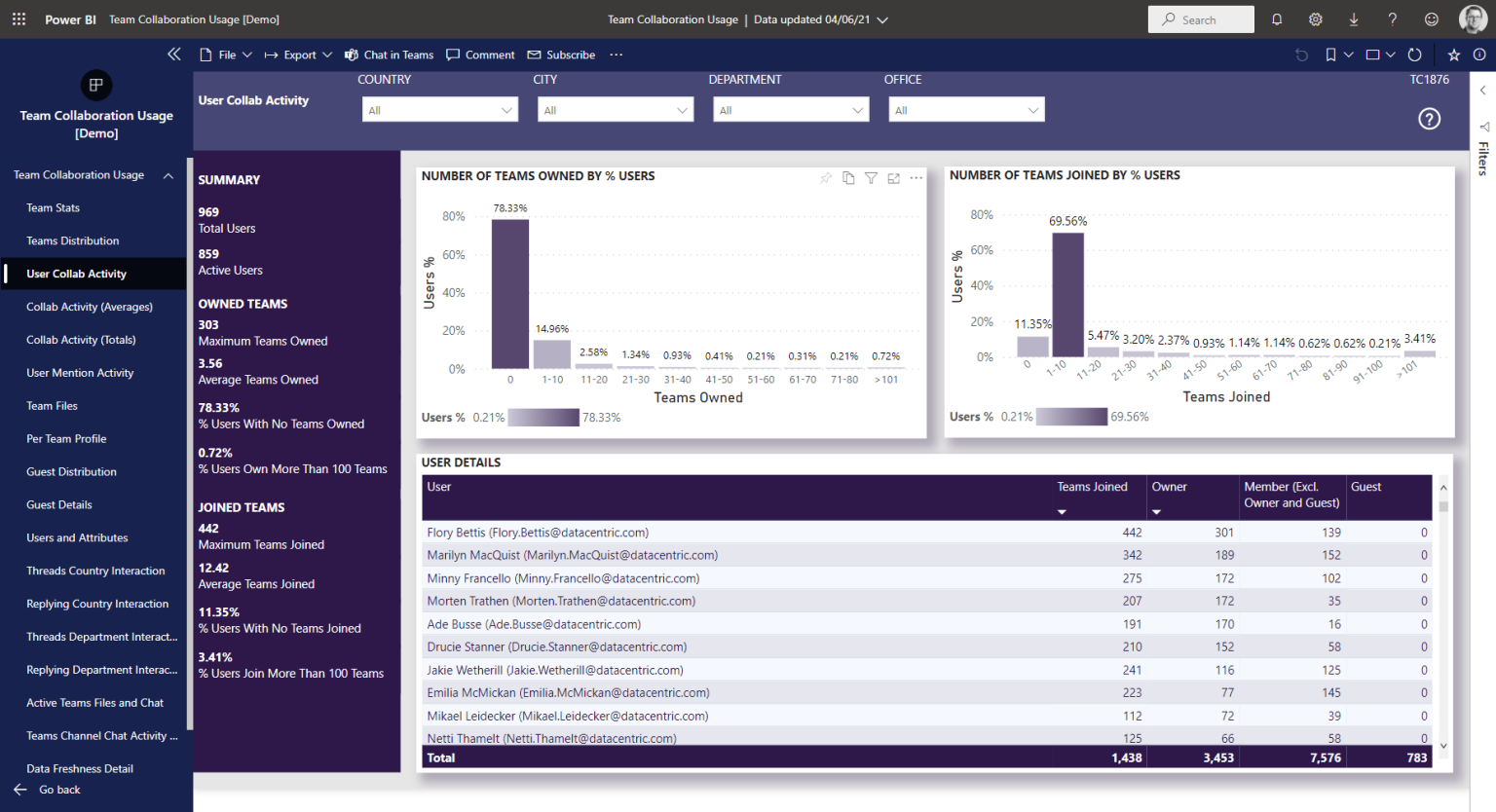Image resolution: width=1496 pixels, height=812 pixels.
Task: Click the Comment button
Action: point(480,55)
